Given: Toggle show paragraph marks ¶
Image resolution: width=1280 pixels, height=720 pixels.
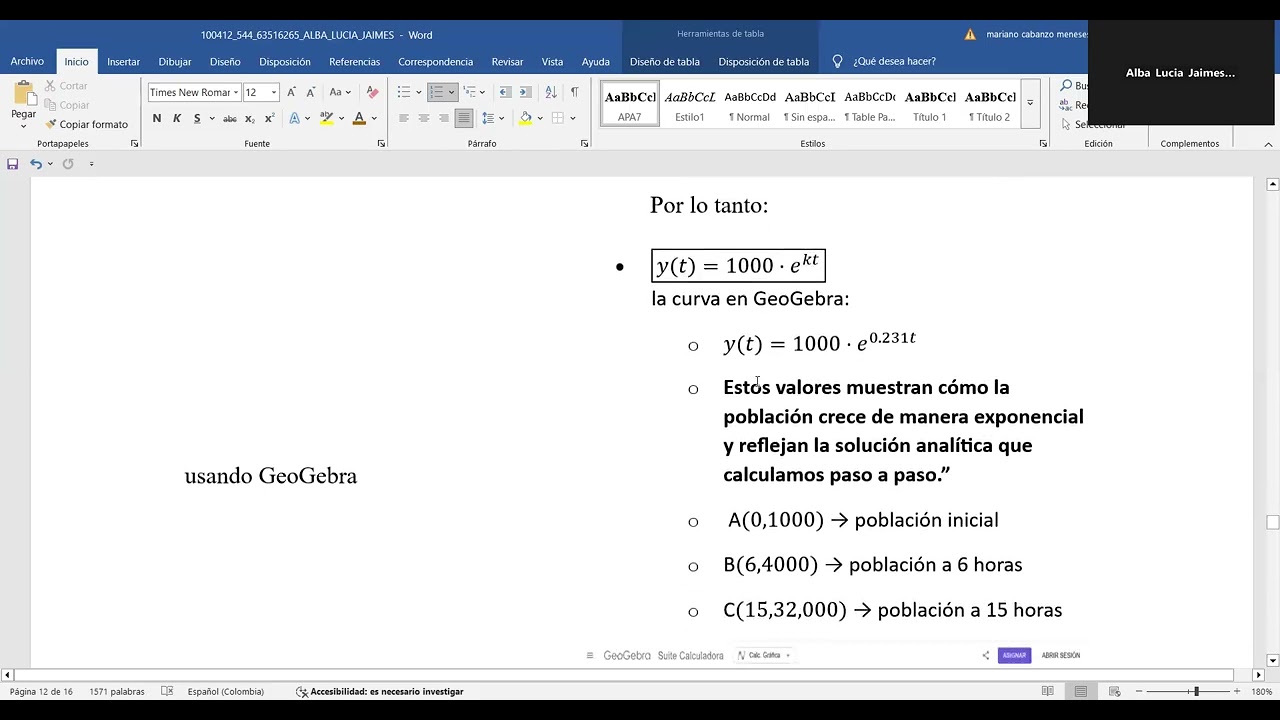Looking at the screenshot, I should tap(574, 92).
